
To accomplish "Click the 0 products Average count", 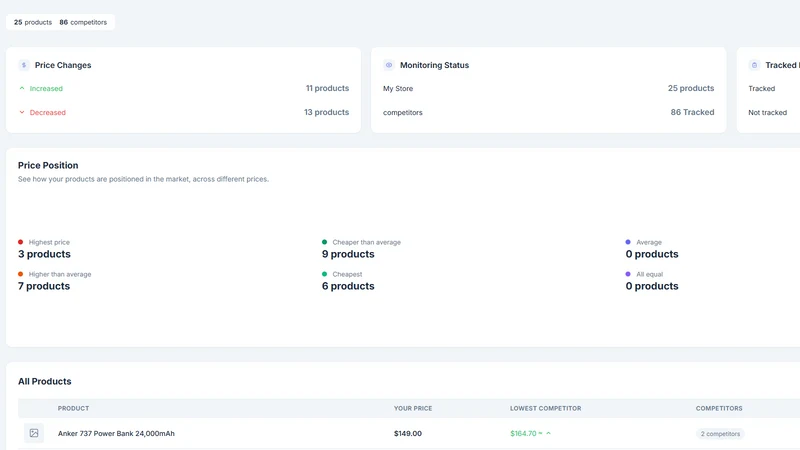I will click(652, 254).
